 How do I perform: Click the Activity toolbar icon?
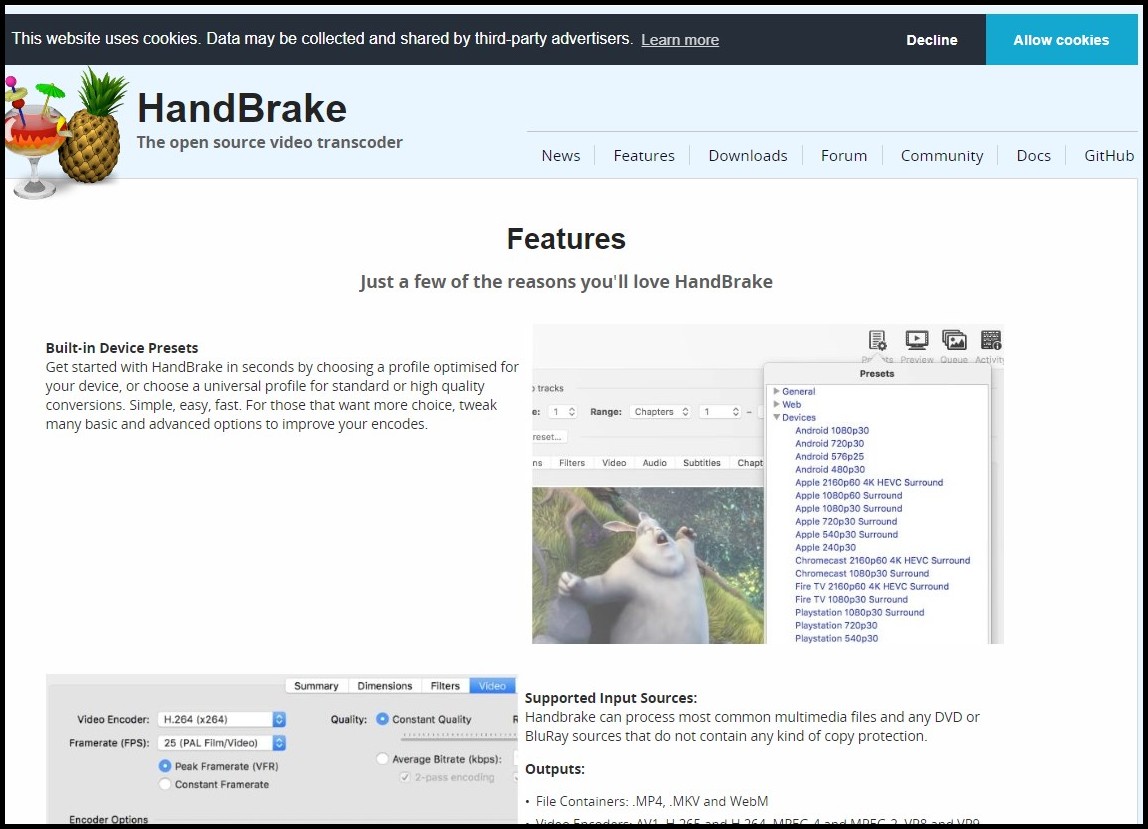point(991,341)
